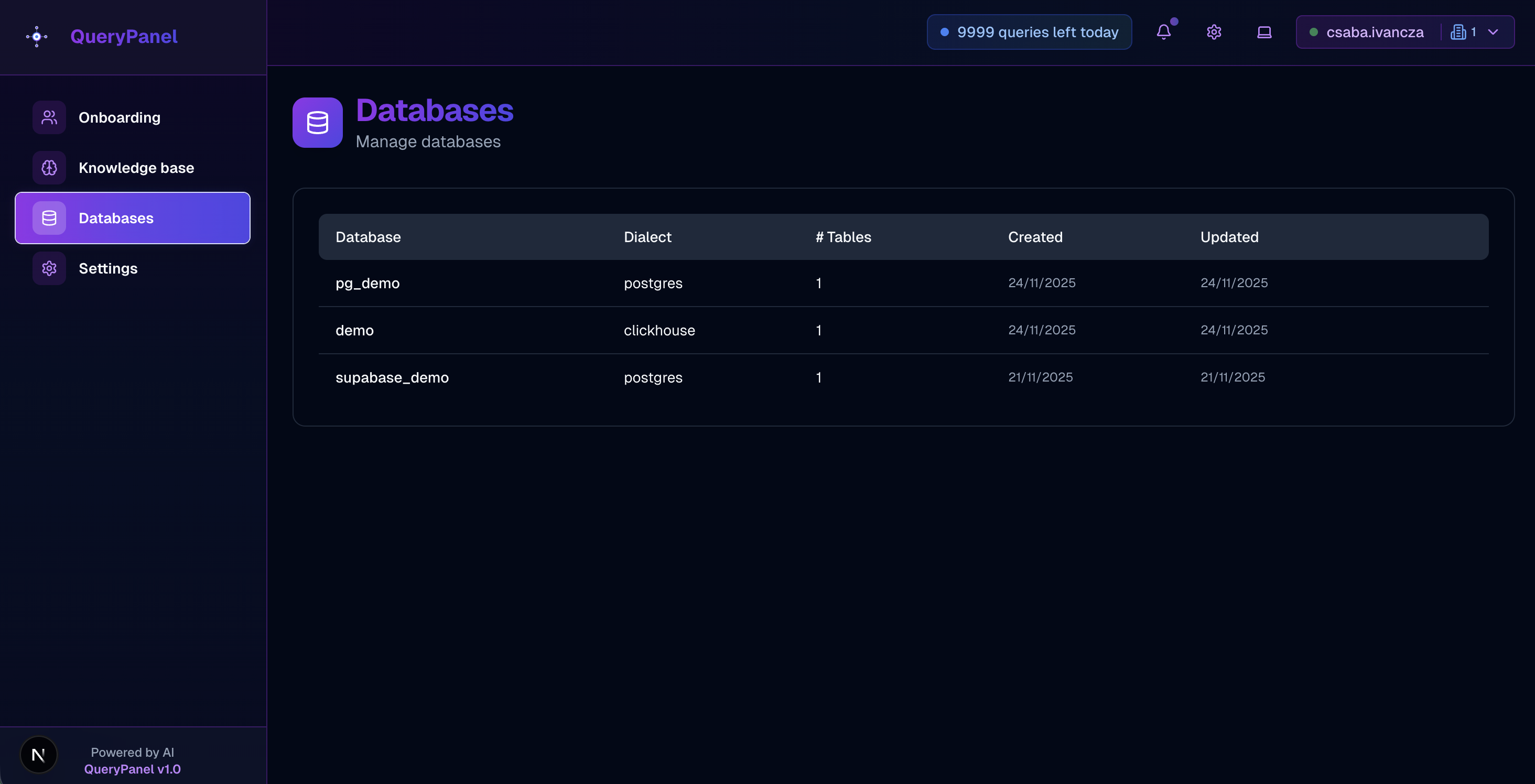
Task: Click the QueryPanel logo icon
Action: click(36, 36)
